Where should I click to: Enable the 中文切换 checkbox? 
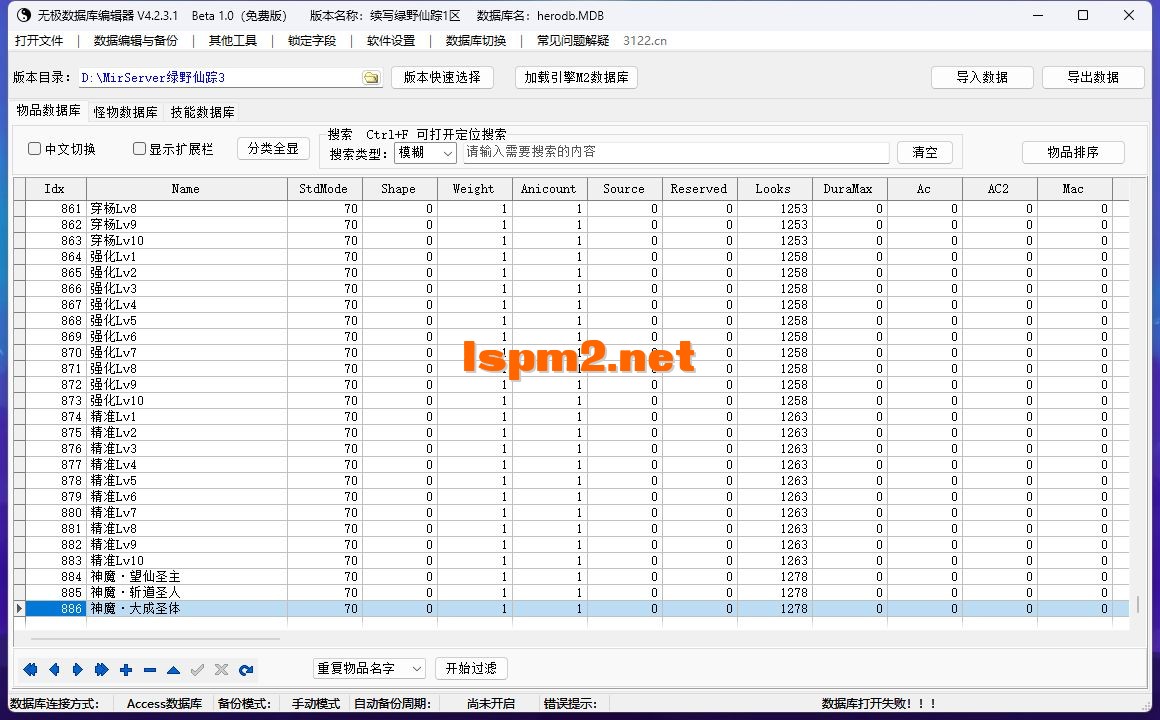[35, 148]
